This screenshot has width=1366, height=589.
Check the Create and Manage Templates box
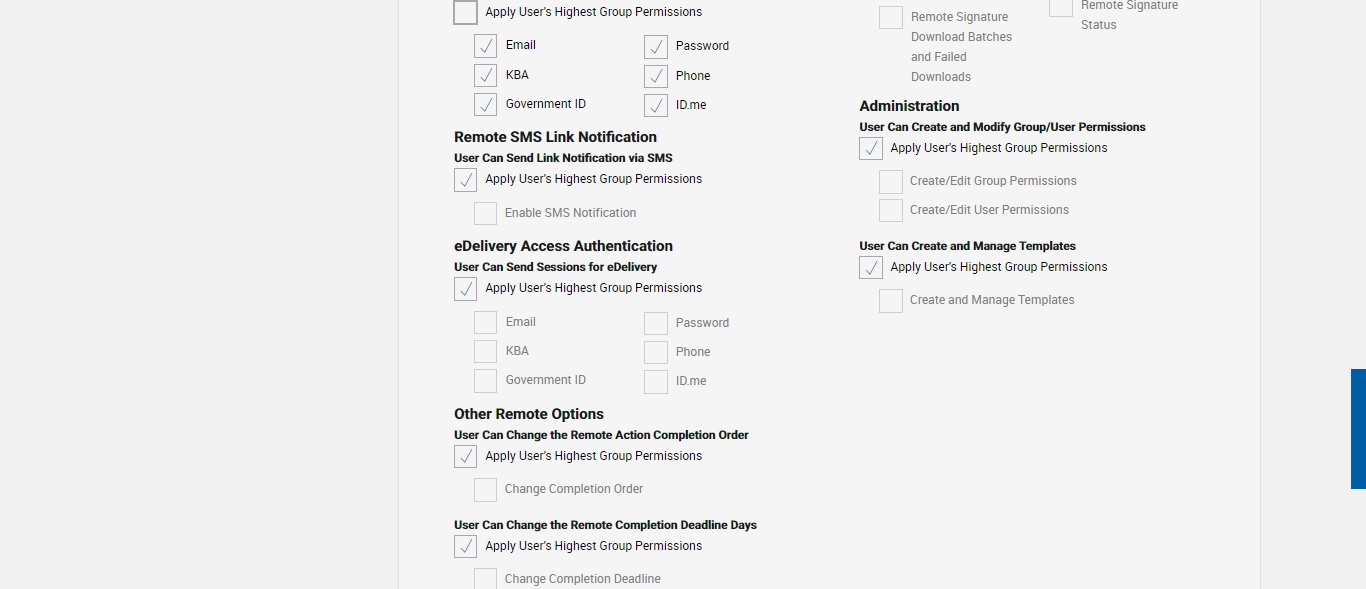point(891,300)
